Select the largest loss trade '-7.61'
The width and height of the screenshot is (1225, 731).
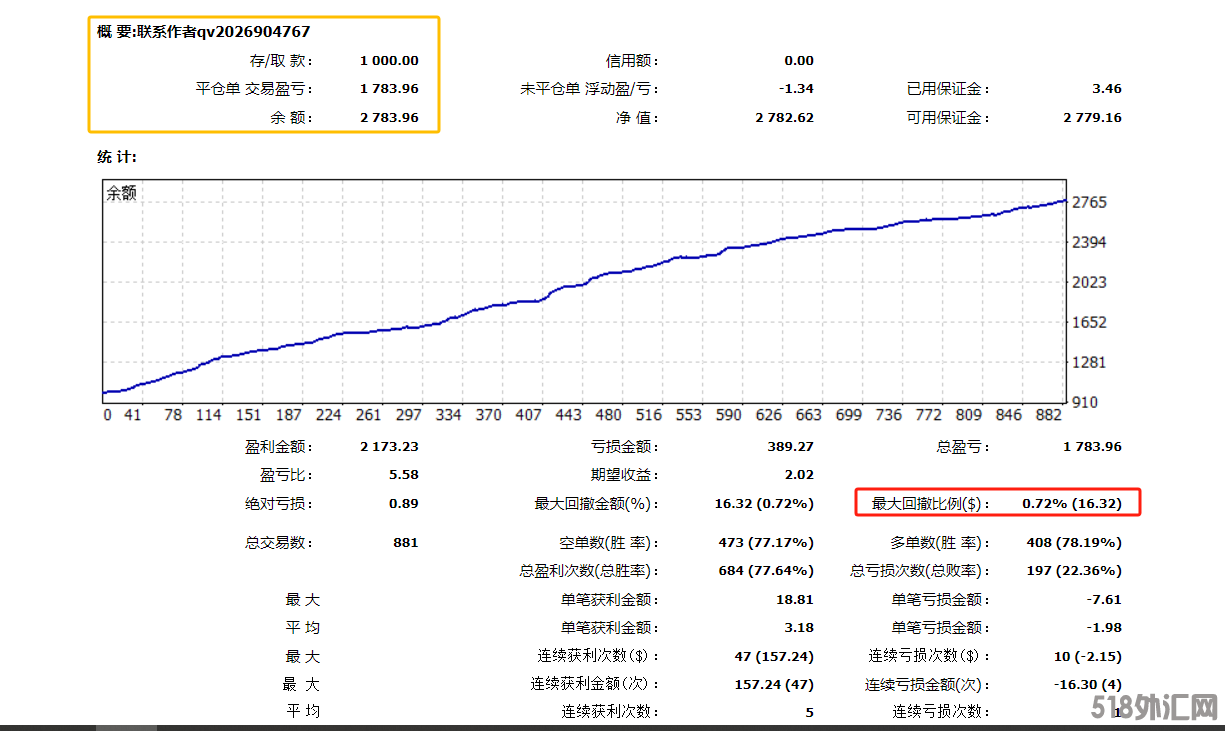tap(1106, 600)
